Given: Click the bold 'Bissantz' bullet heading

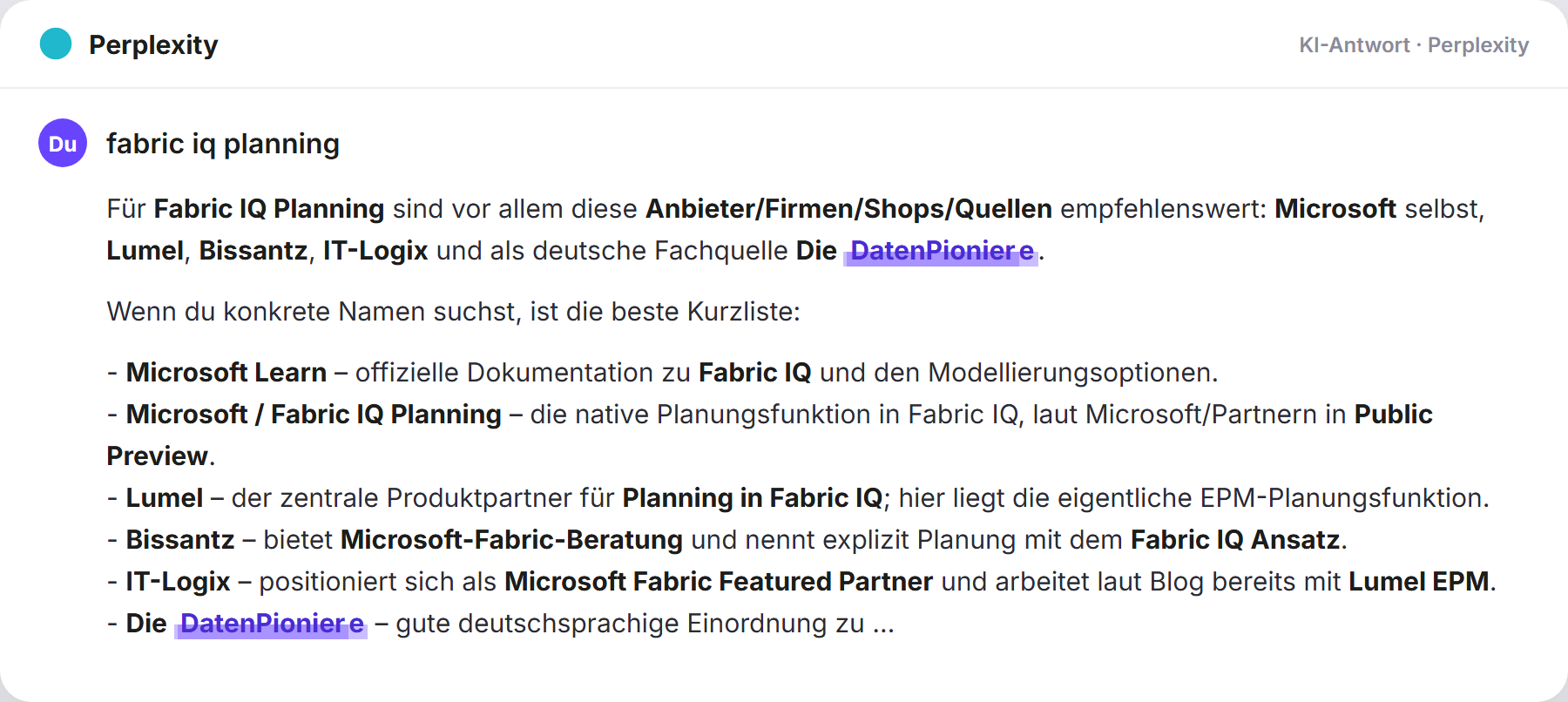Looking at the screenshot, I should coord(180,540).
